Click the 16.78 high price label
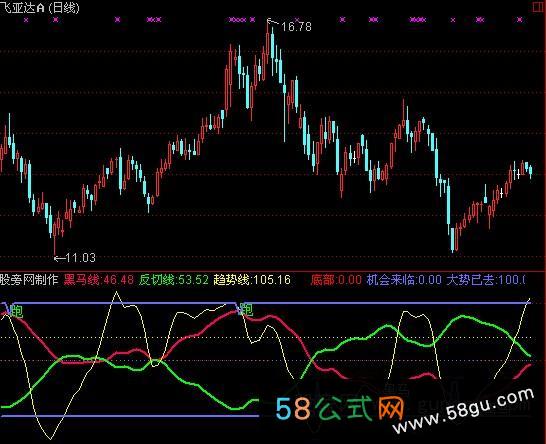546x444 pixels. (296, 26)
